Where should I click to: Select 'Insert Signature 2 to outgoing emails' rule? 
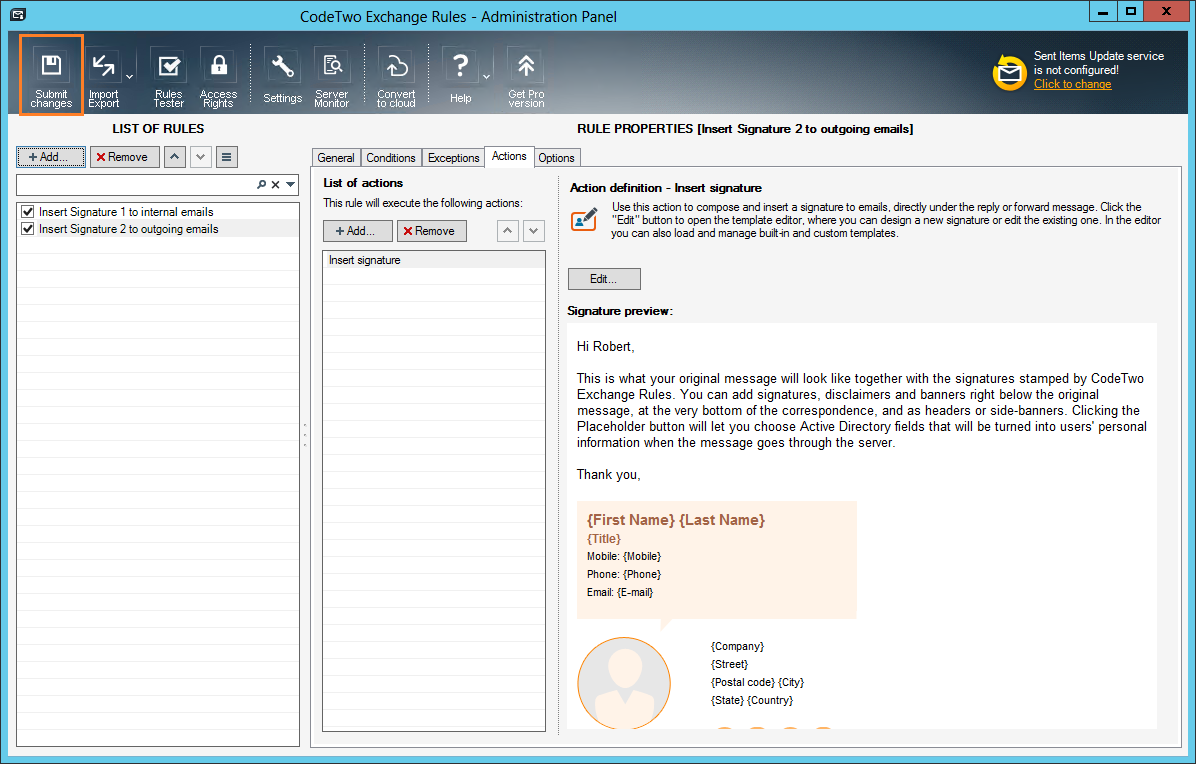point(128,229)
